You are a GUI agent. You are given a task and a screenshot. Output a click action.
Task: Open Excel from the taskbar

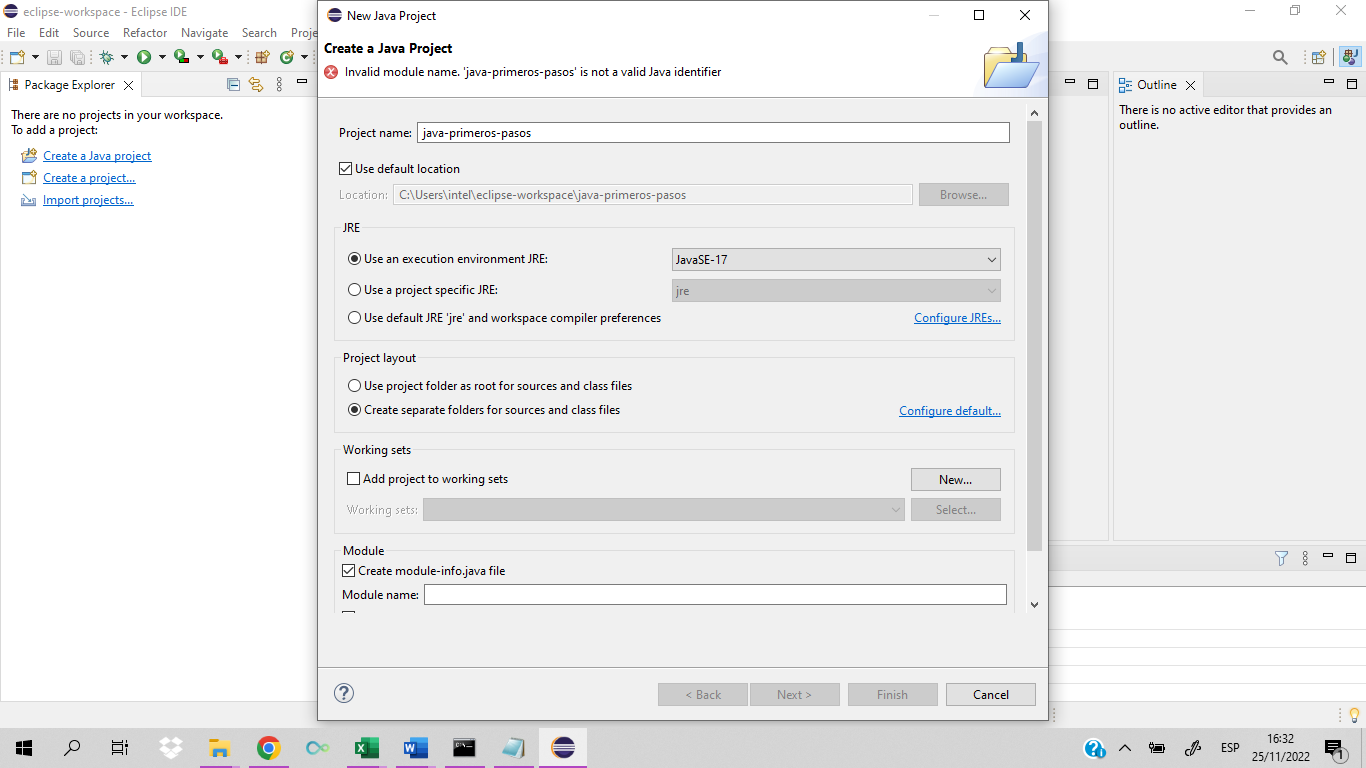click(x=366, y=747)
